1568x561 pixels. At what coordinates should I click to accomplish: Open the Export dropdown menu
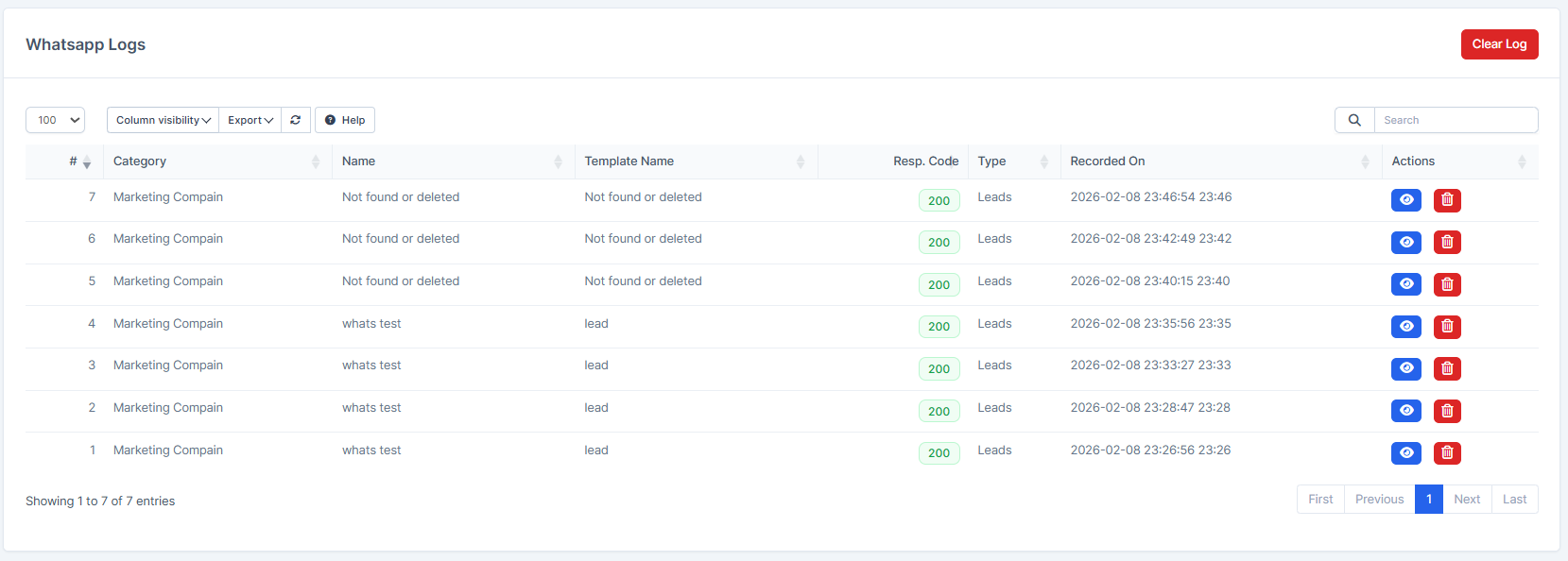[x=250, y=120]
